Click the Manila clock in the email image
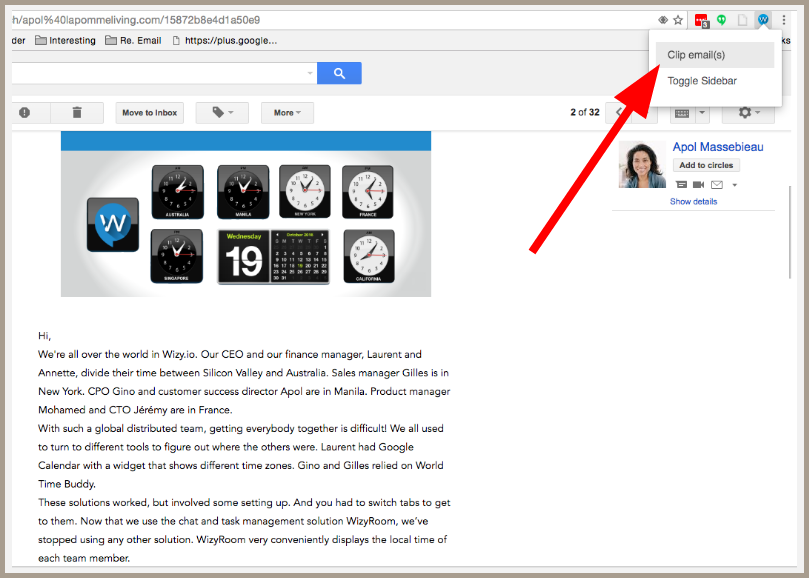Viewport: 809px width, 578px height. (243, 192)
